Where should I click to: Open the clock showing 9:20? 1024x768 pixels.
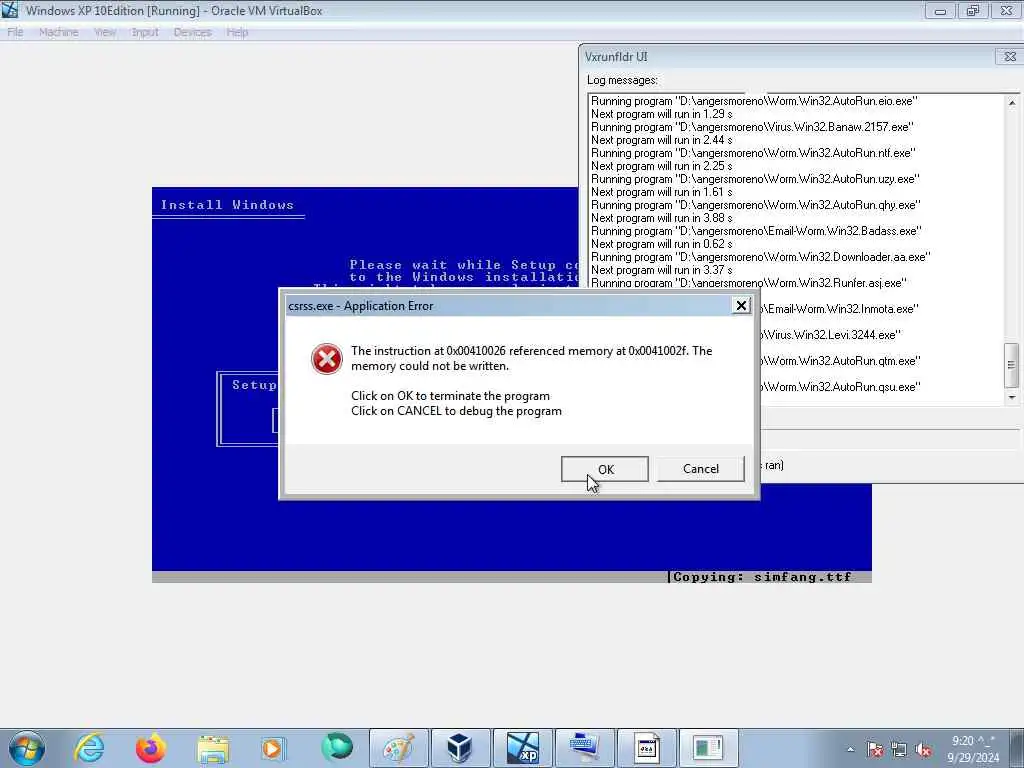[973, 748]
